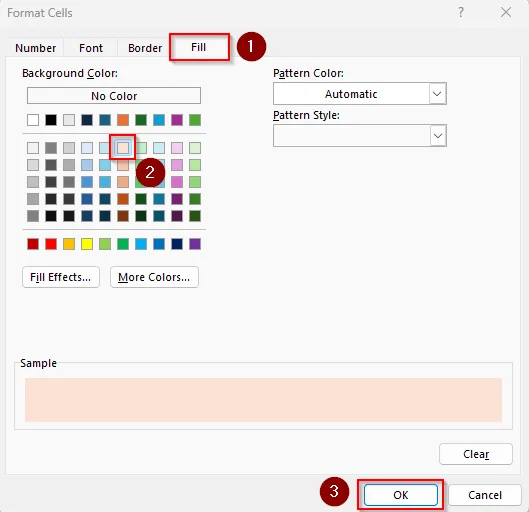Viewport: 529px width, 512px height.
Task: Choose the darkest plum swatch
Action: (177, 216)
